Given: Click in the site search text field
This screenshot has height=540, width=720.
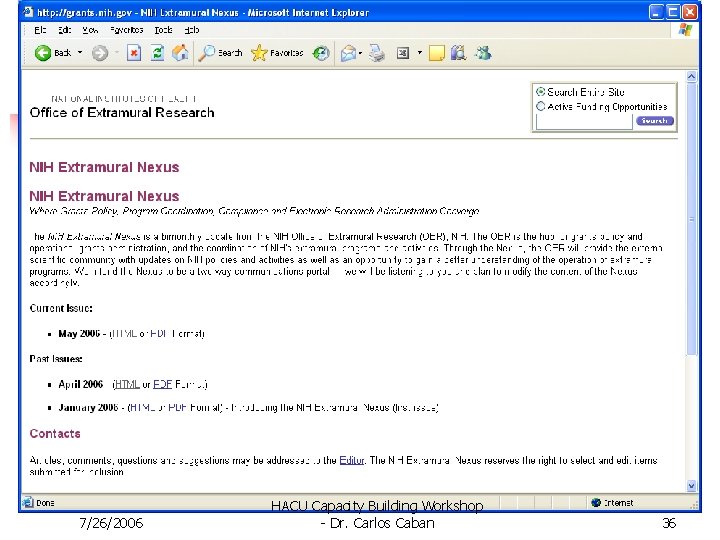Looking at the screenshot, I should click(584, 122).
